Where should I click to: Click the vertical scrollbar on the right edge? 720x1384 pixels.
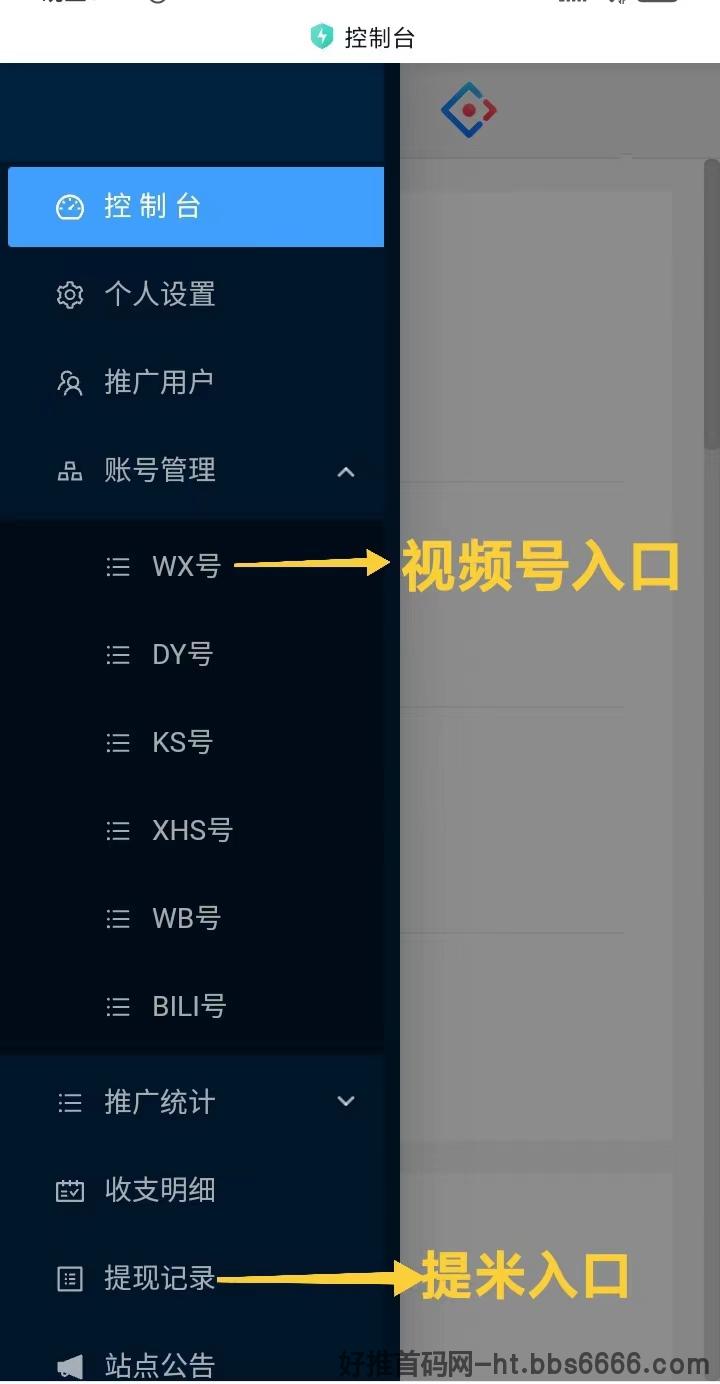712,305
